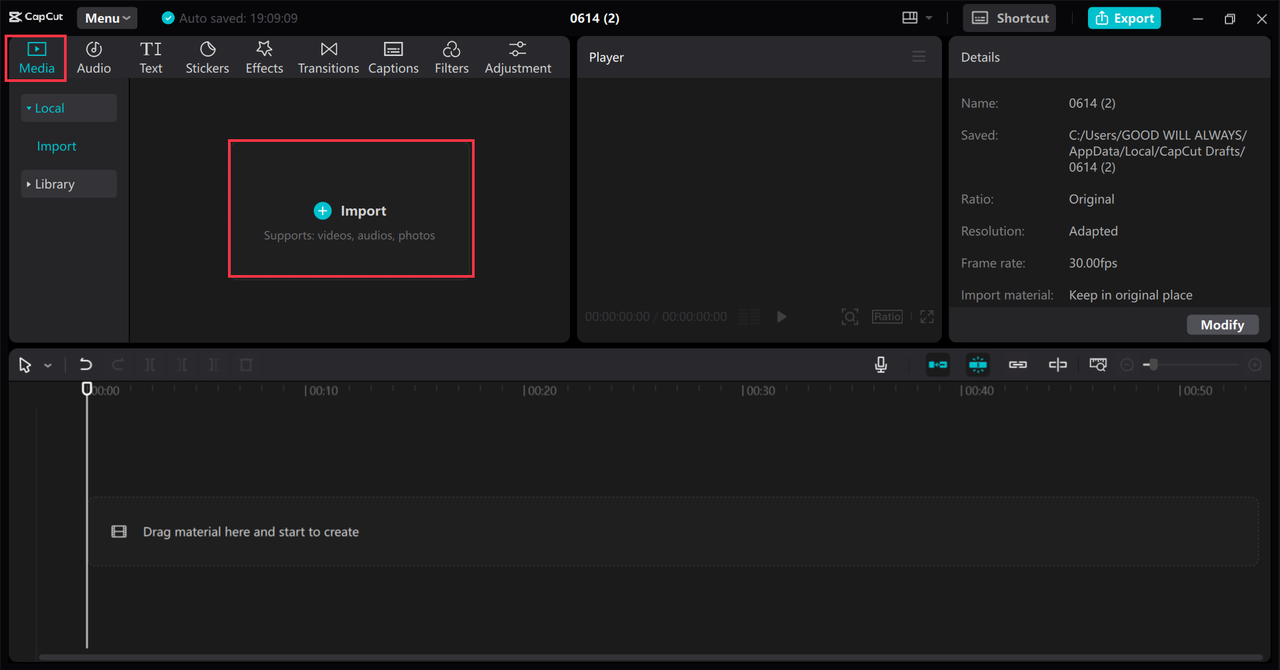Zoom in the timeline with plus icon
This screenshot has width=1280, height=670.
coord(1255,365)
